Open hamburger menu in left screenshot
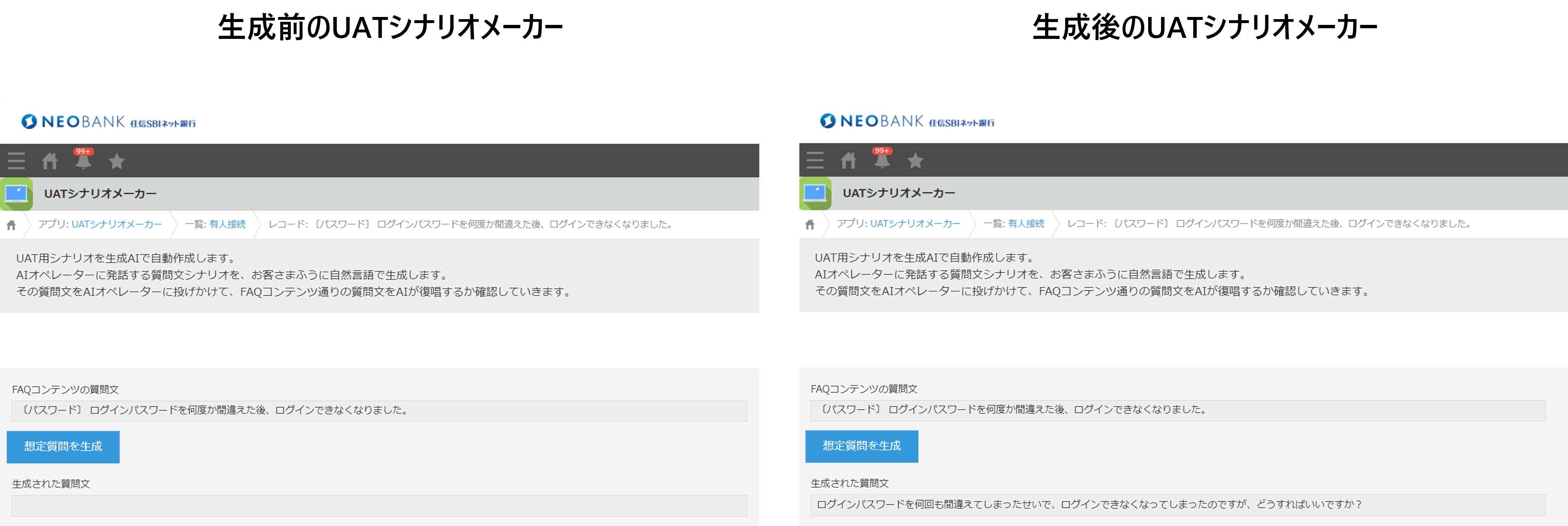The width and height of the screenshot is (1568, 526). tap(17, 161)
